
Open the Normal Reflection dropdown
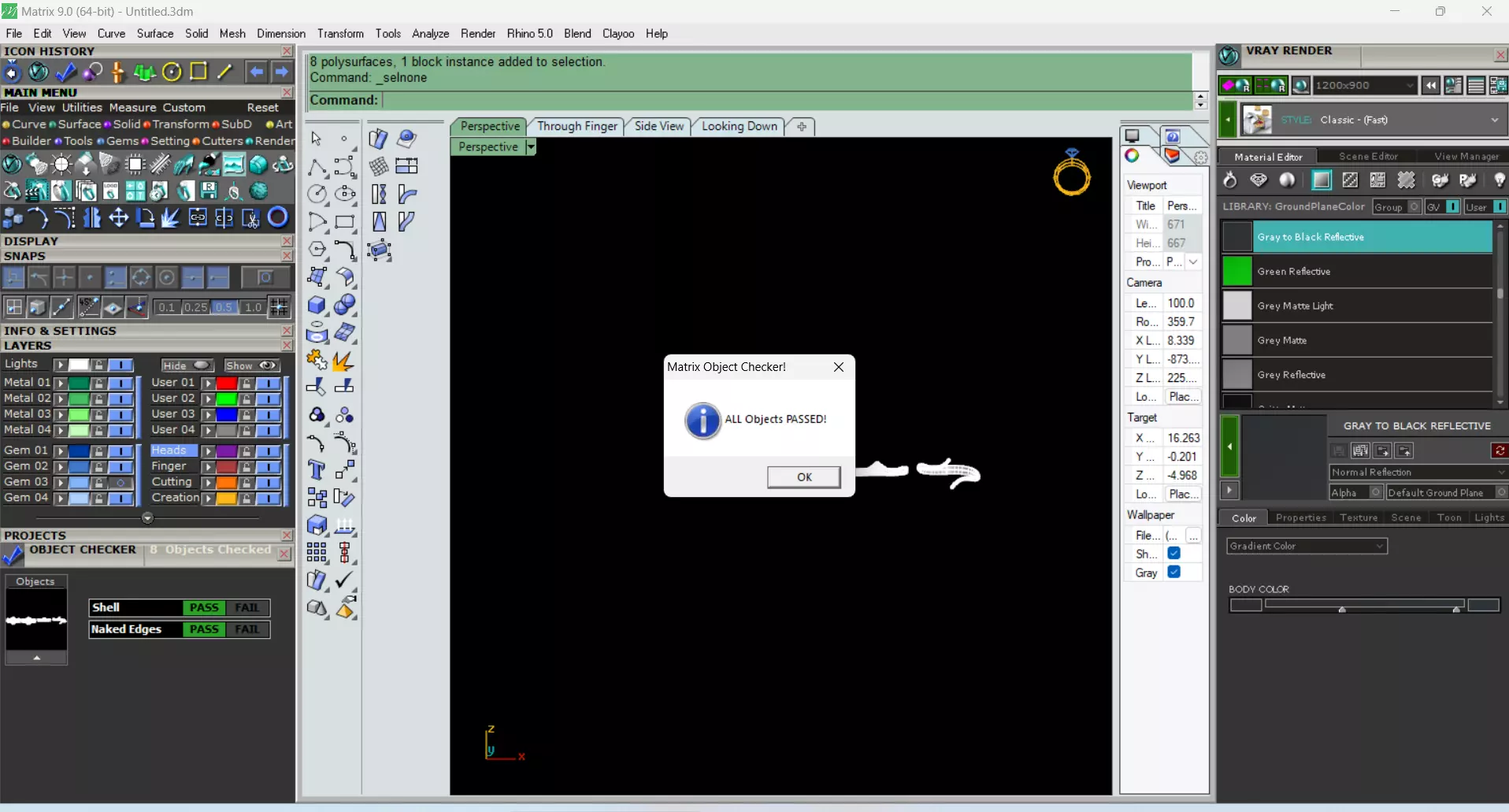(1418, 473)
